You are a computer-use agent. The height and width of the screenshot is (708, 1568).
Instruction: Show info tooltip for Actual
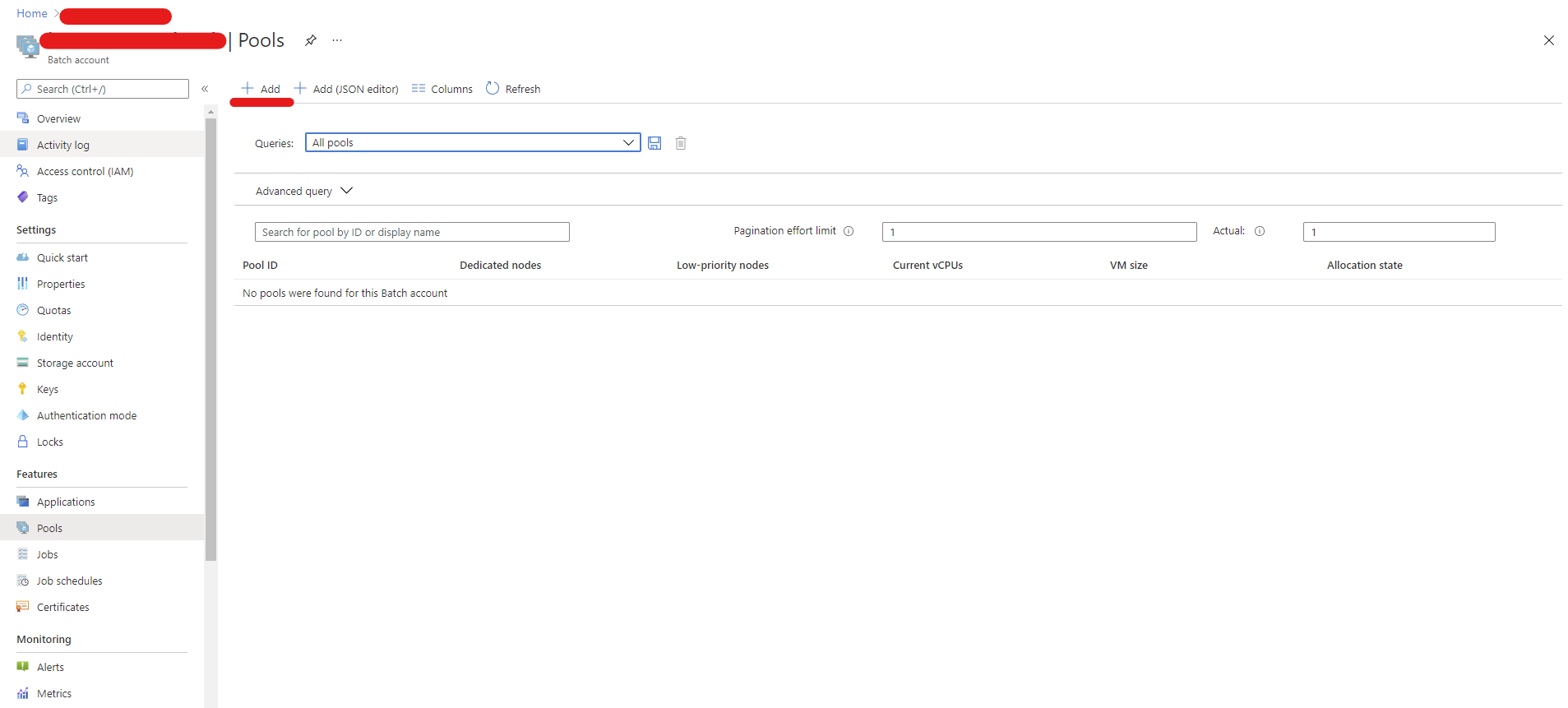click(1260, 231)
